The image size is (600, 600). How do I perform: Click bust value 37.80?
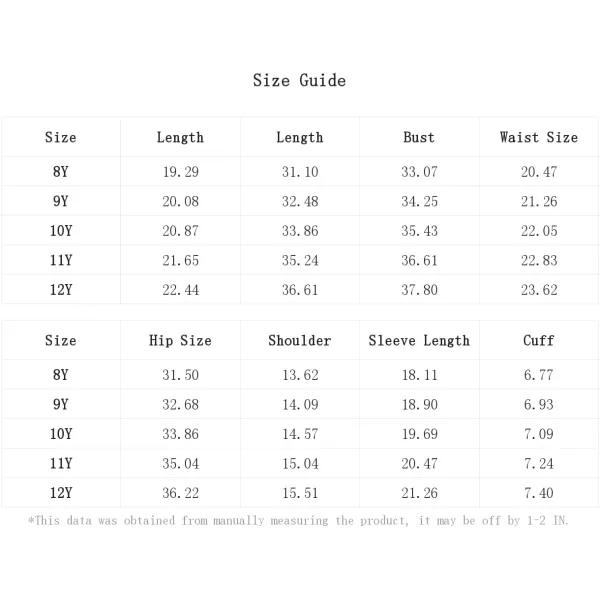point(419,290)
